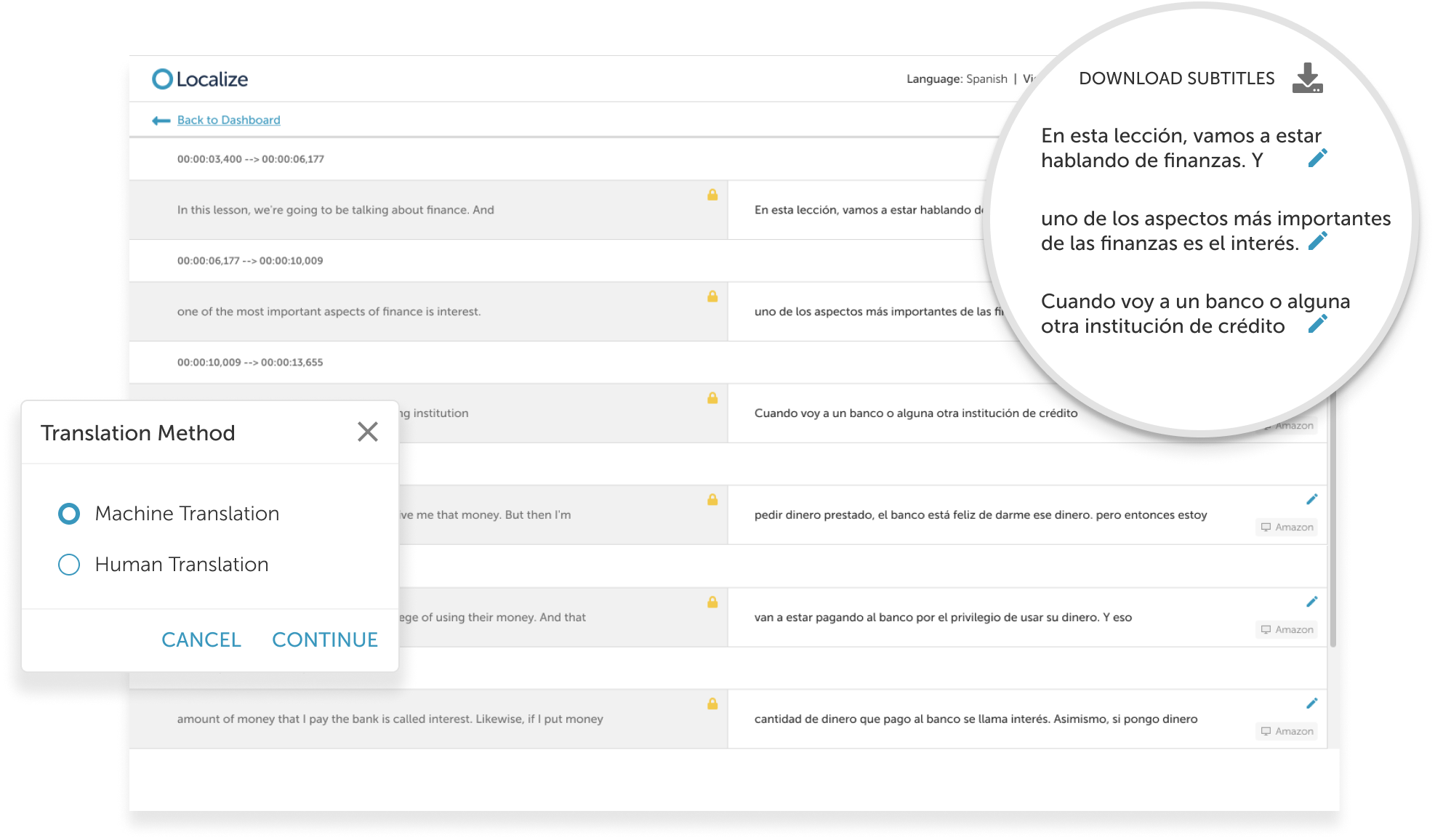The width and height of the screenshot is (1435, 840).
Task: Click the Amazon tag under "van a estar pagando" translation
Action: coord(1287,629)
